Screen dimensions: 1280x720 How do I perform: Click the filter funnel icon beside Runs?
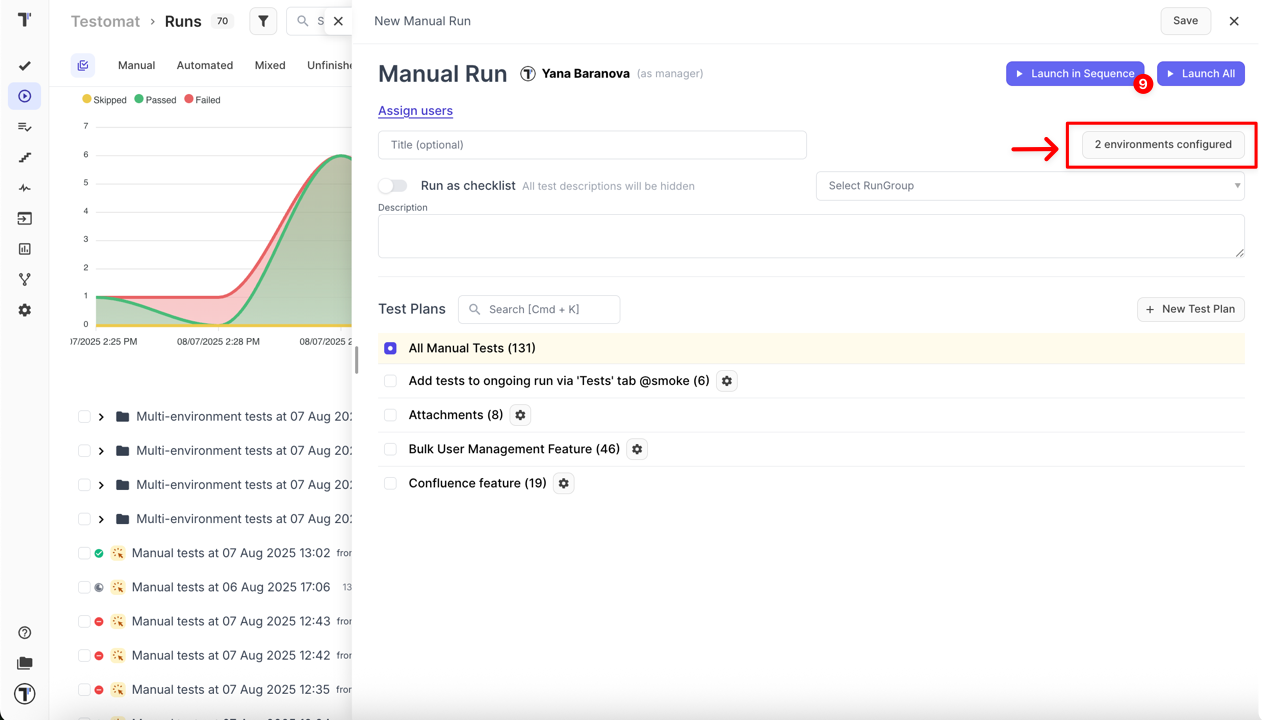pyautogui.click(x=263, y=21)
